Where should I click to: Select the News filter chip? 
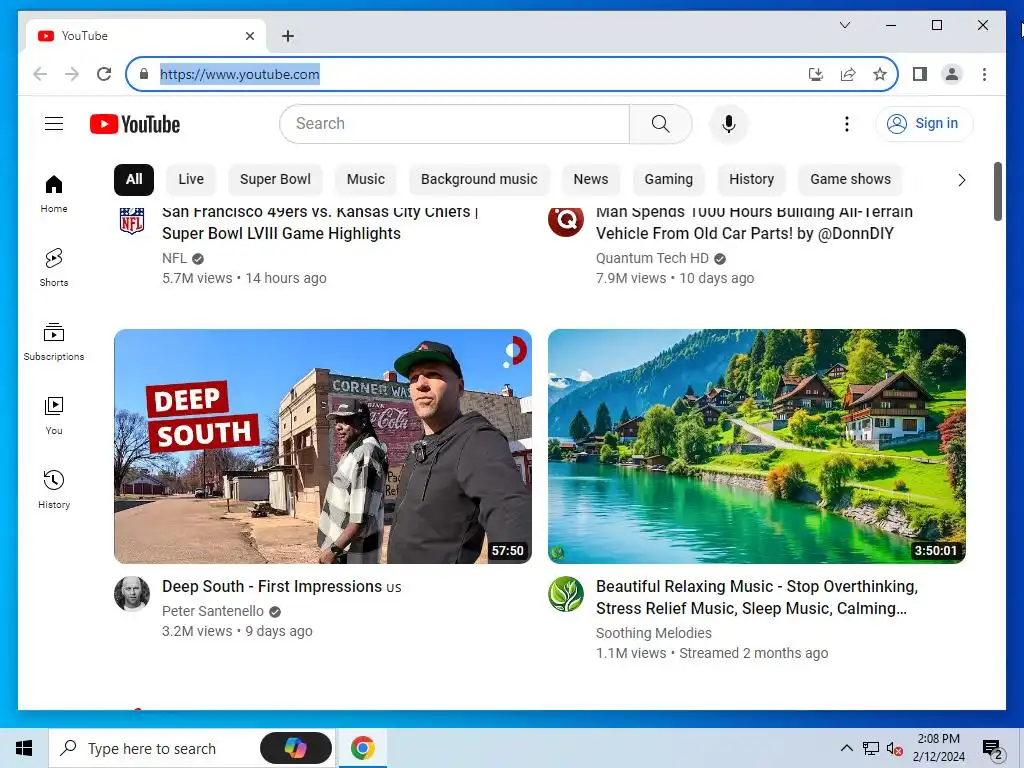click(590, 180)
